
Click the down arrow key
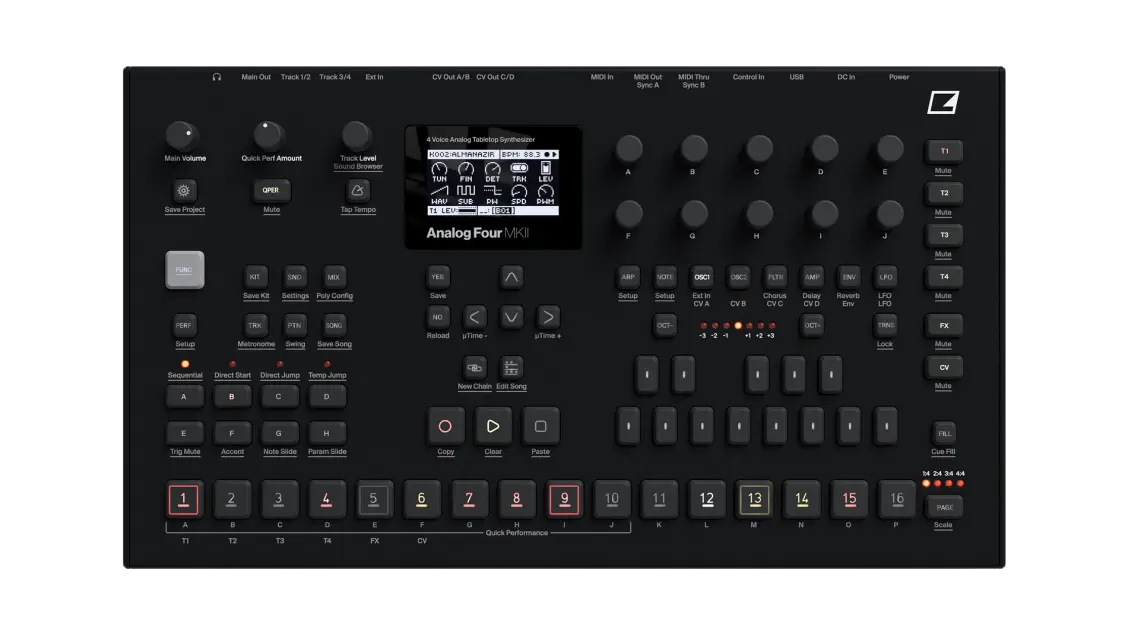[511, 317]
